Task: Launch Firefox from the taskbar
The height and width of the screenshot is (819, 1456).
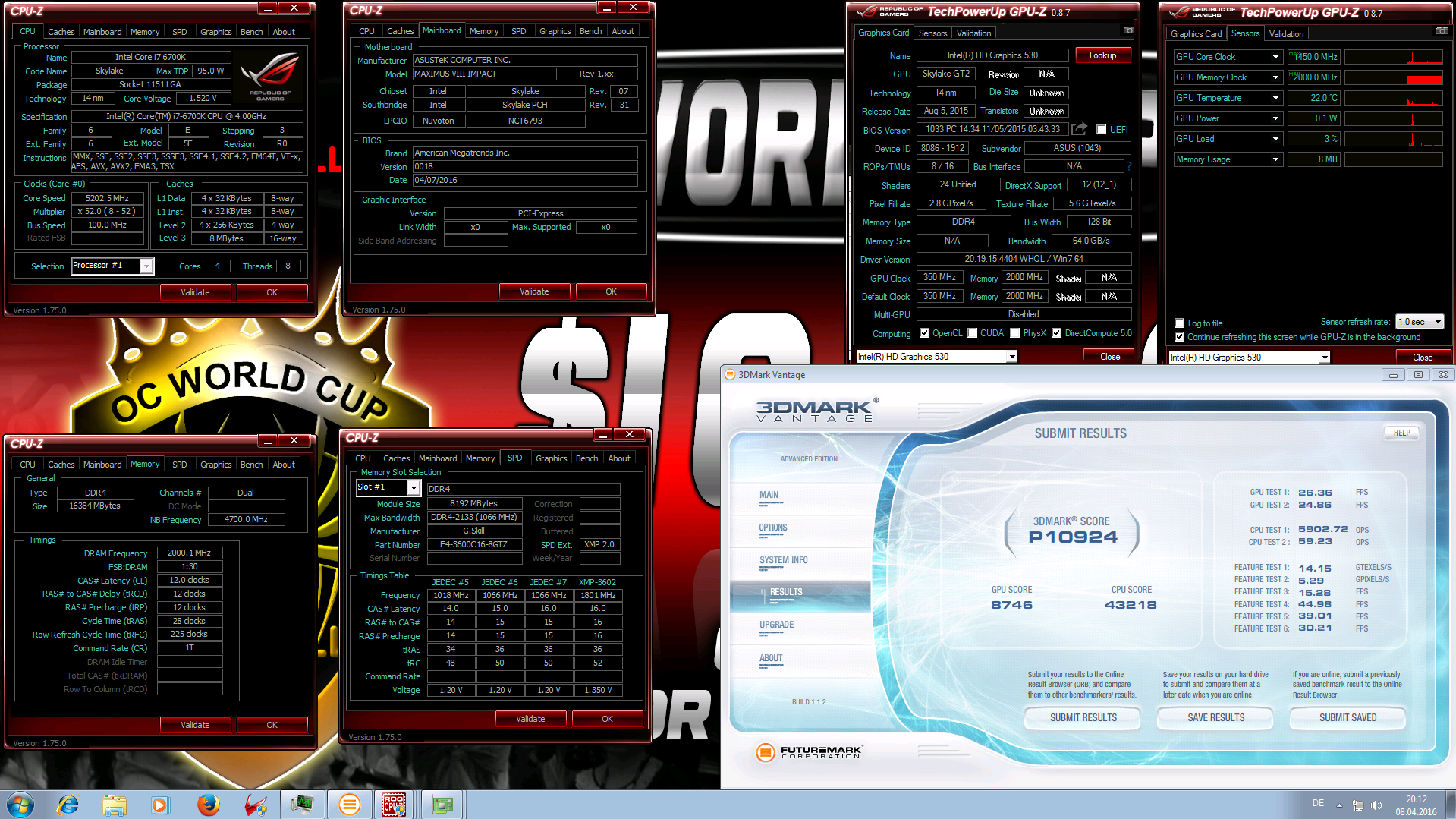Action: (x=208, y=805)
